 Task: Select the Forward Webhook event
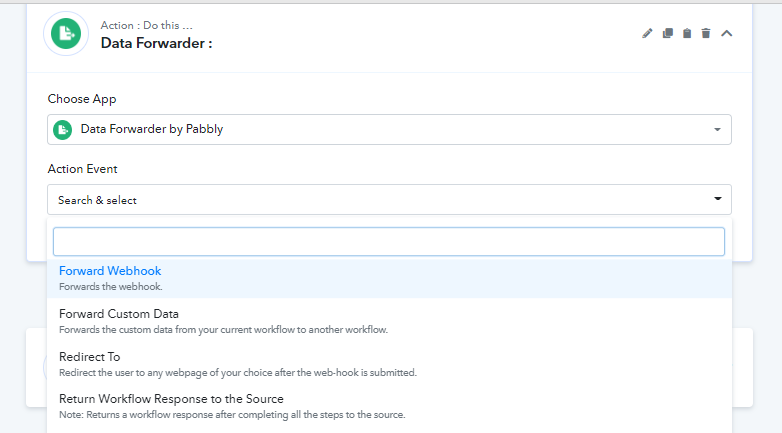tap(390, 278)
